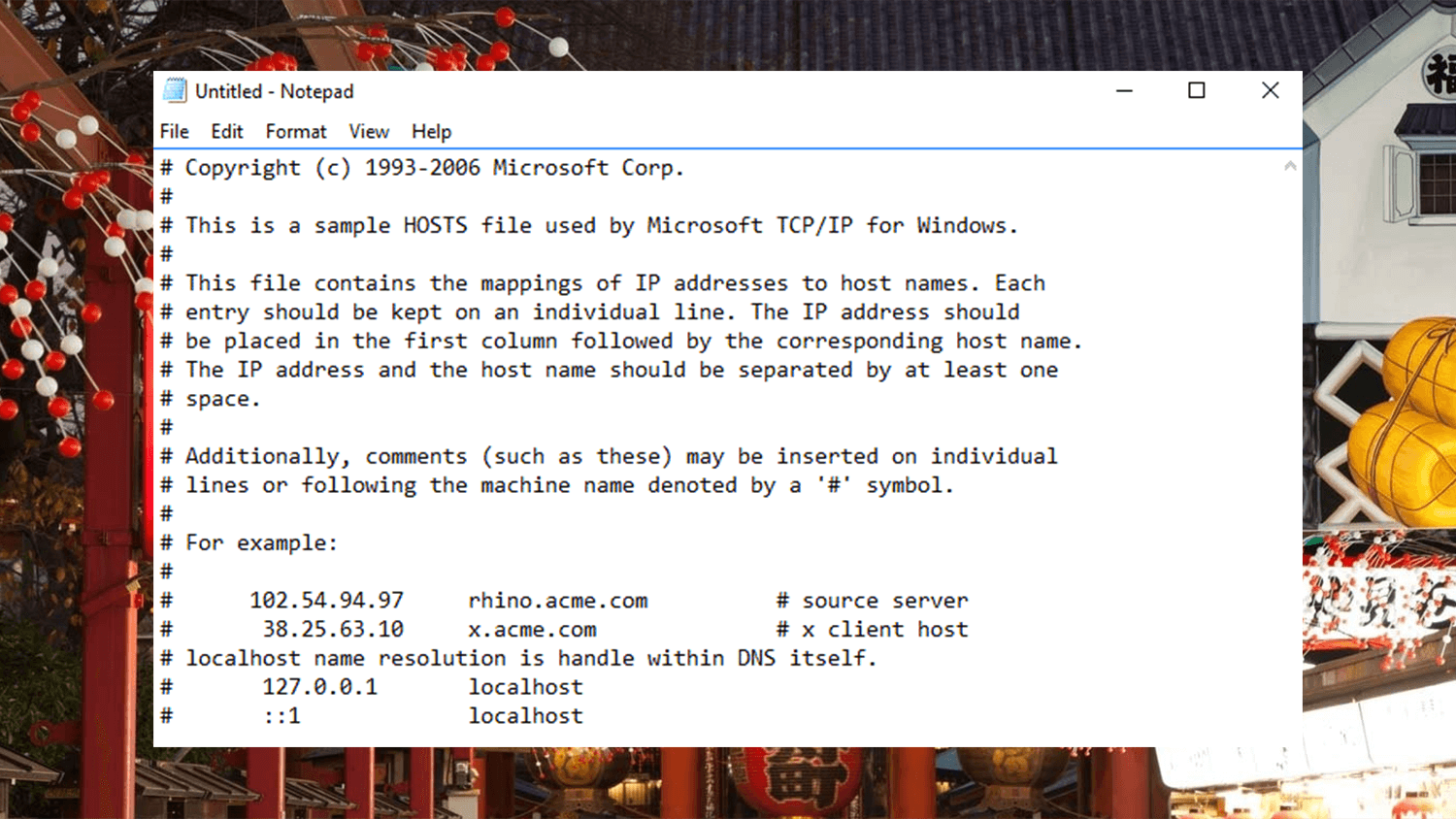Click the '# source server' comment text
1456x819 pixels.
[x=872, y=600]
